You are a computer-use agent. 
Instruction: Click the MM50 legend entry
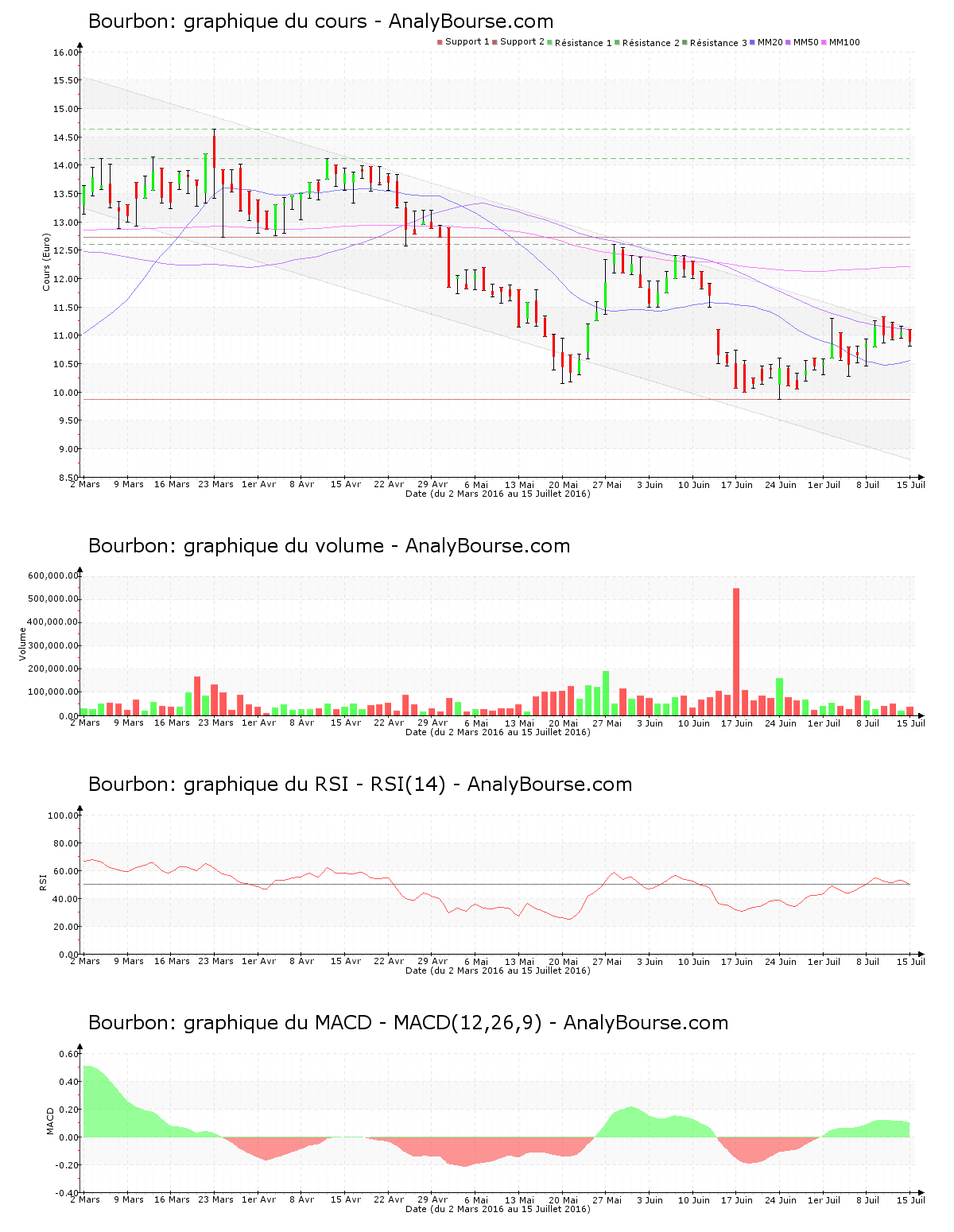point(801,42)
